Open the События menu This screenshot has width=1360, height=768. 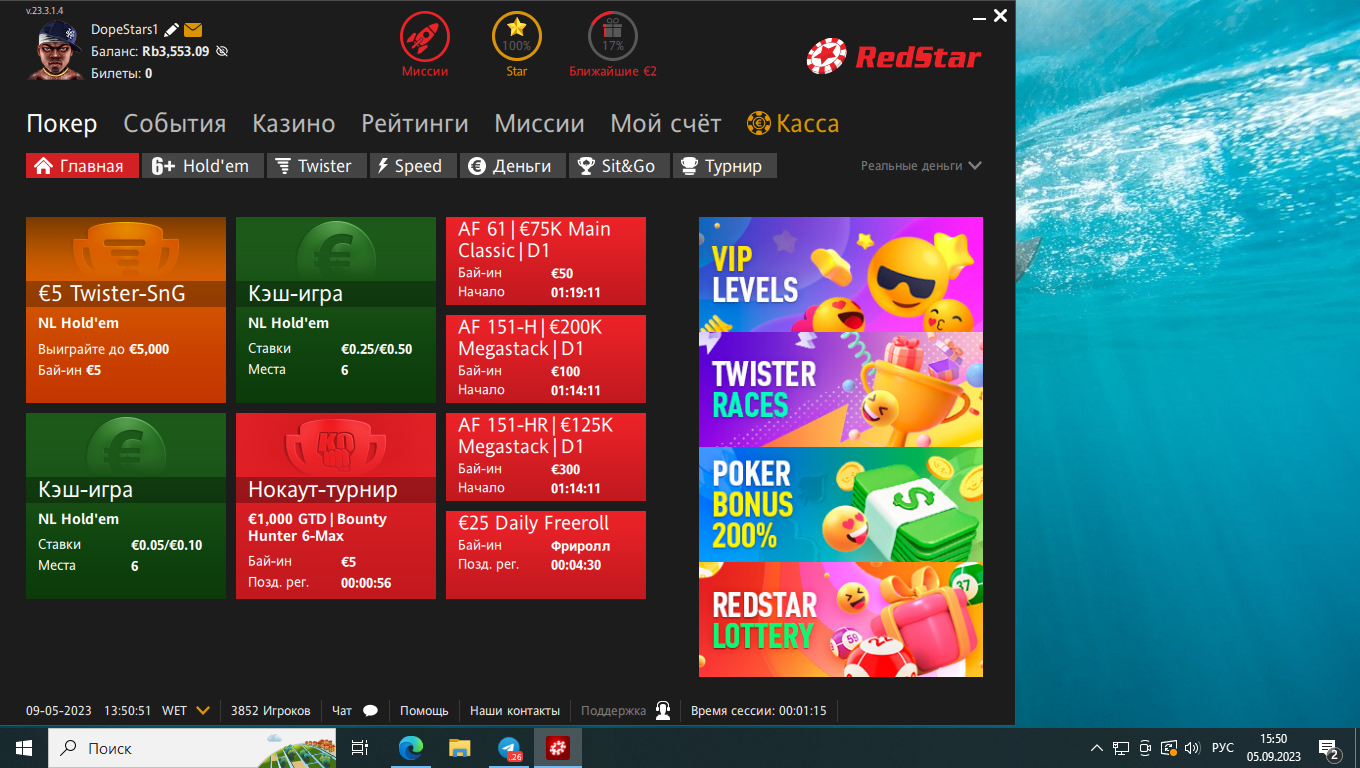coord(175,124)
